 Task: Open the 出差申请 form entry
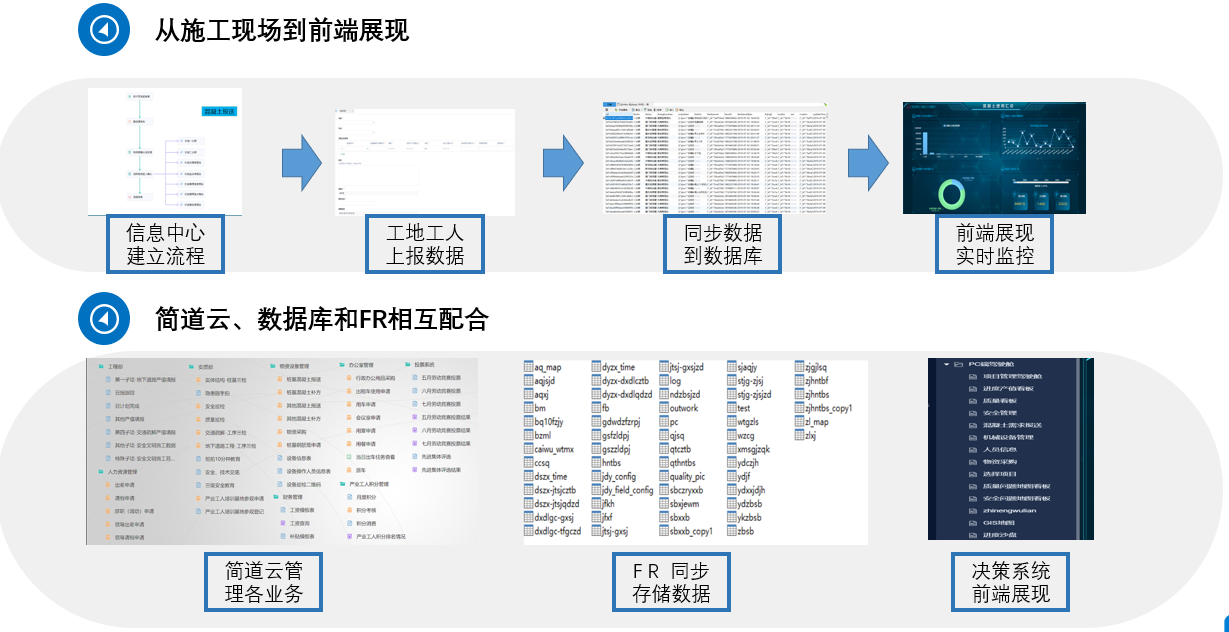coord(124,483)
